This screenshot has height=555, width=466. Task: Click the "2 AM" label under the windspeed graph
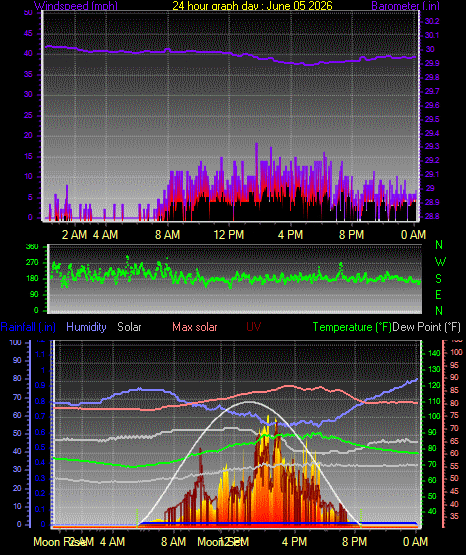tap(74, 234)
